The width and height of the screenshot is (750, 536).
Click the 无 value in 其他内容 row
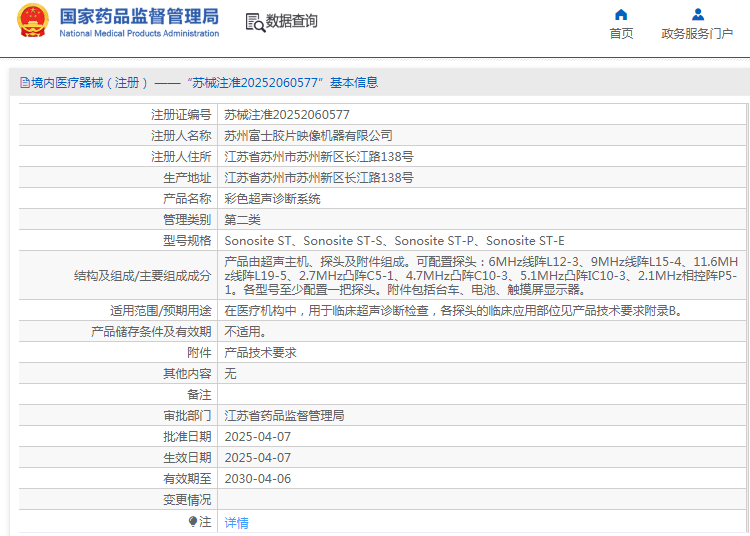(x=230, y=373)
